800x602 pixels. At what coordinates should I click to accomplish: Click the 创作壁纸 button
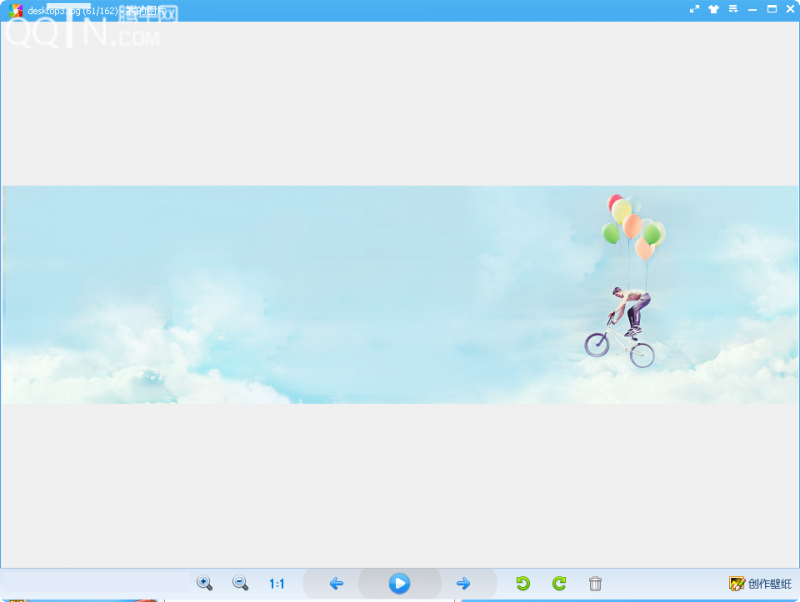[x=760, y=583]
